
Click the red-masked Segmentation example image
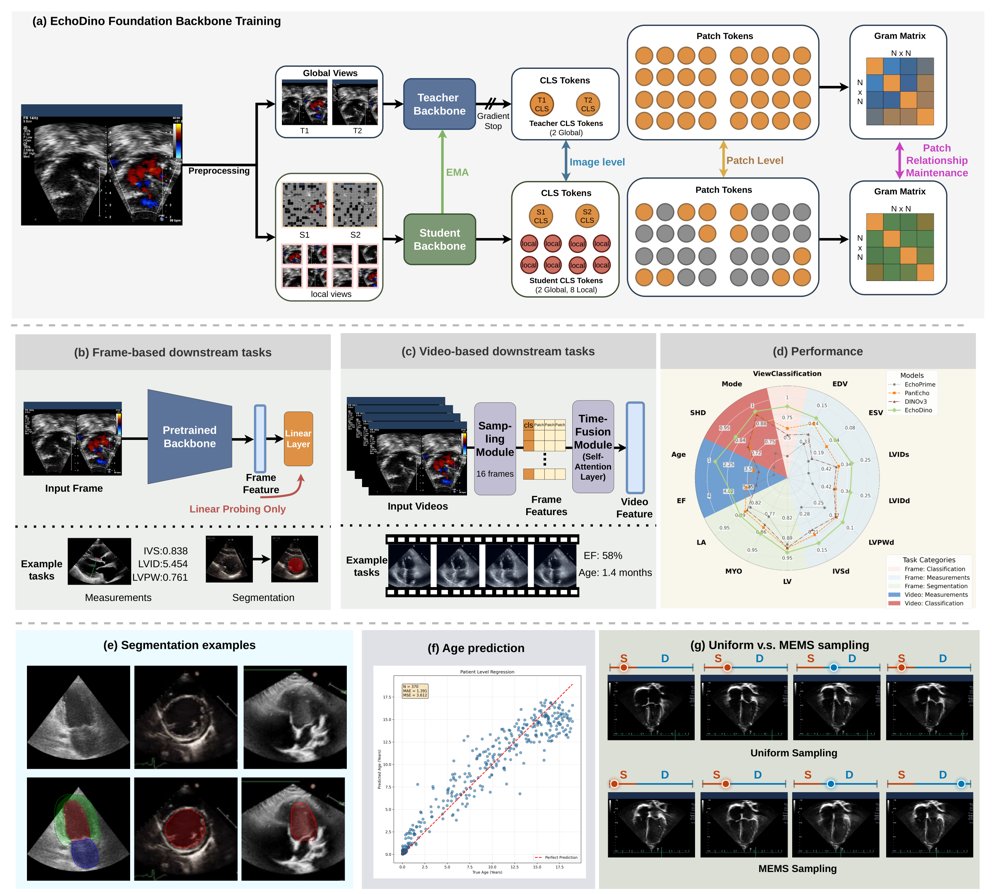coord(295,559)
